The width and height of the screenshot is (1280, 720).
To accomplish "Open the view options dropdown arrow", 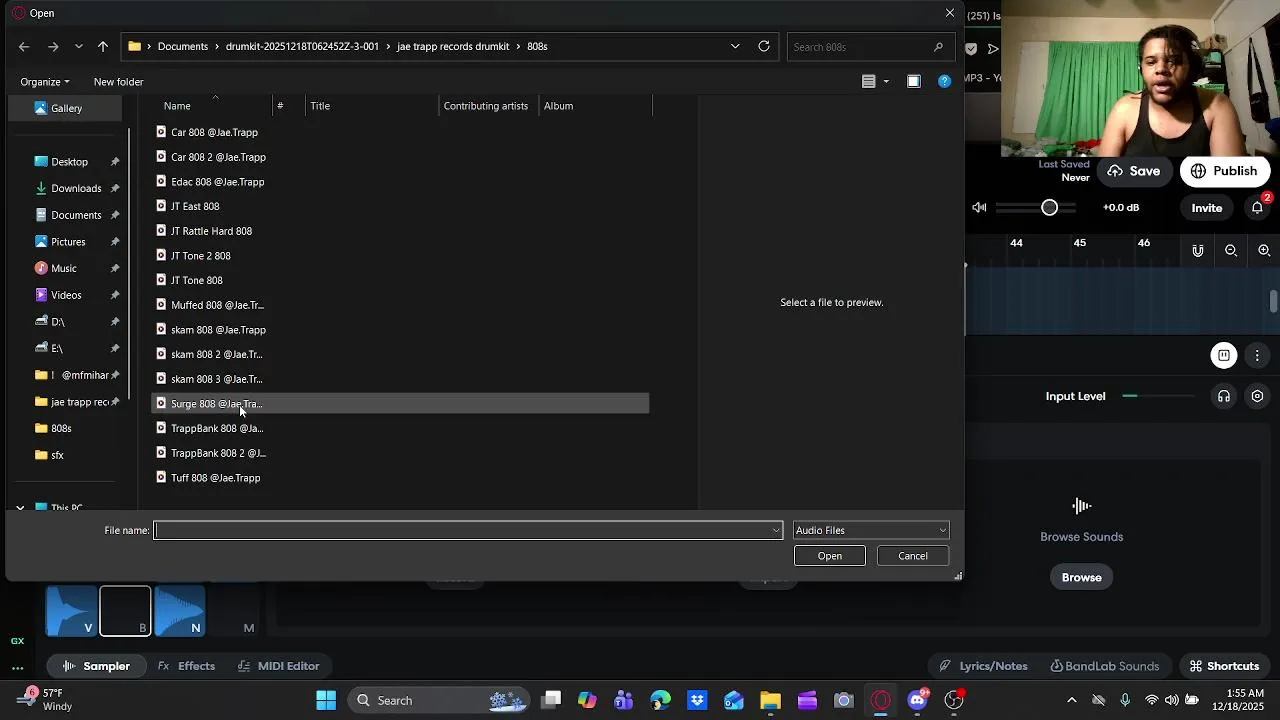I will [x=886, y=82].
